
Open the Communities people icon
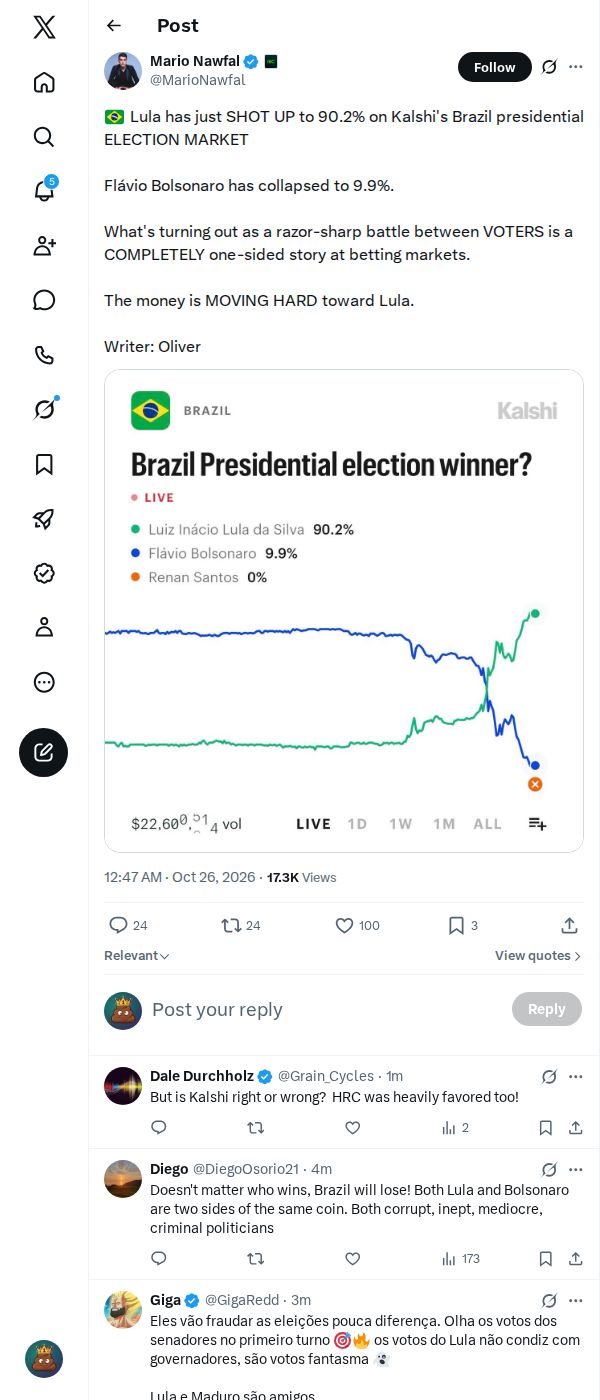[x=44, y=246]
